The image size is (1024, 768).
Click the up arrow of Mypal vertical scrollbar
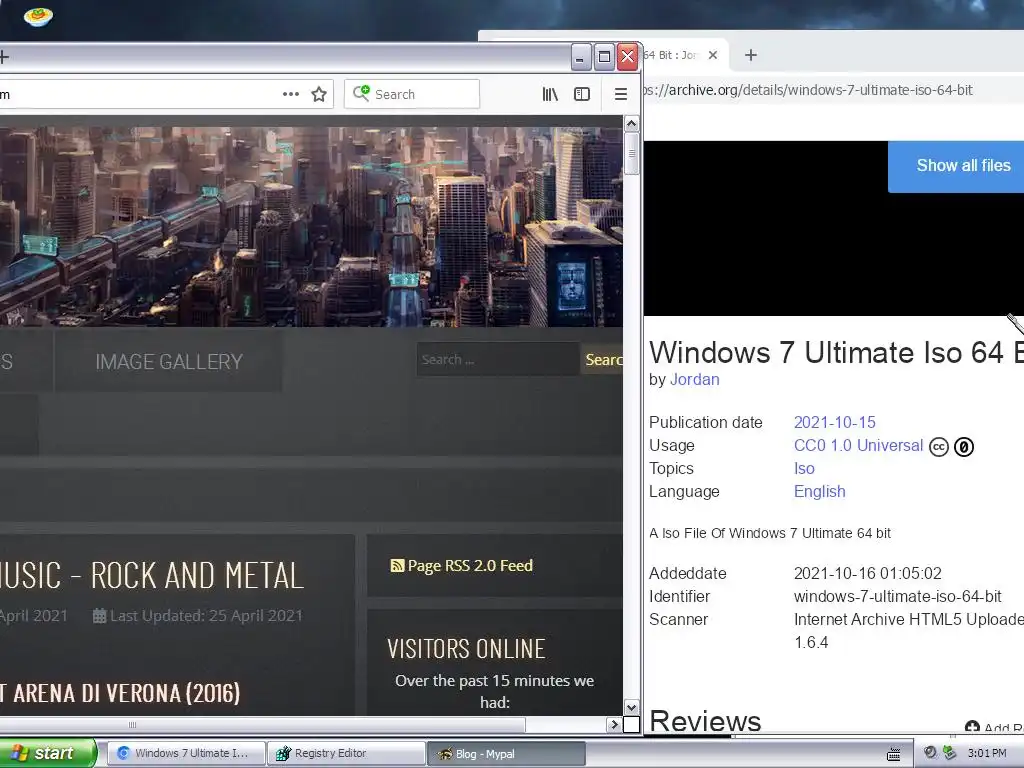(x=631, y=123)
